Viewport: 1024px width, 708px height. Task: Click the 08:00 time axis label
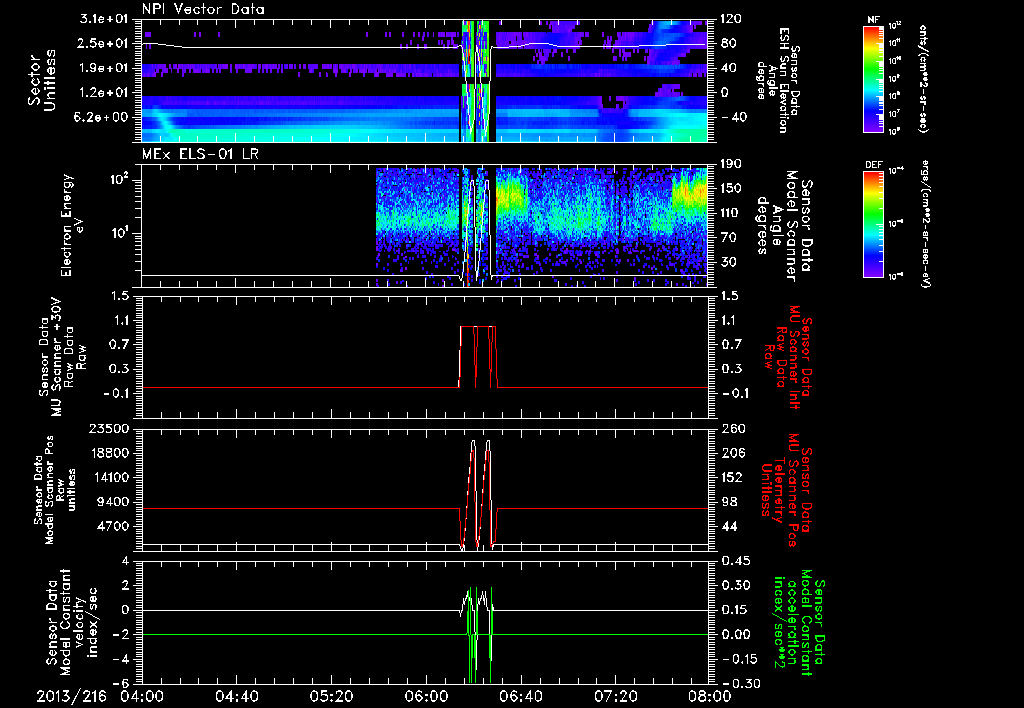click(x=708, y=695)
